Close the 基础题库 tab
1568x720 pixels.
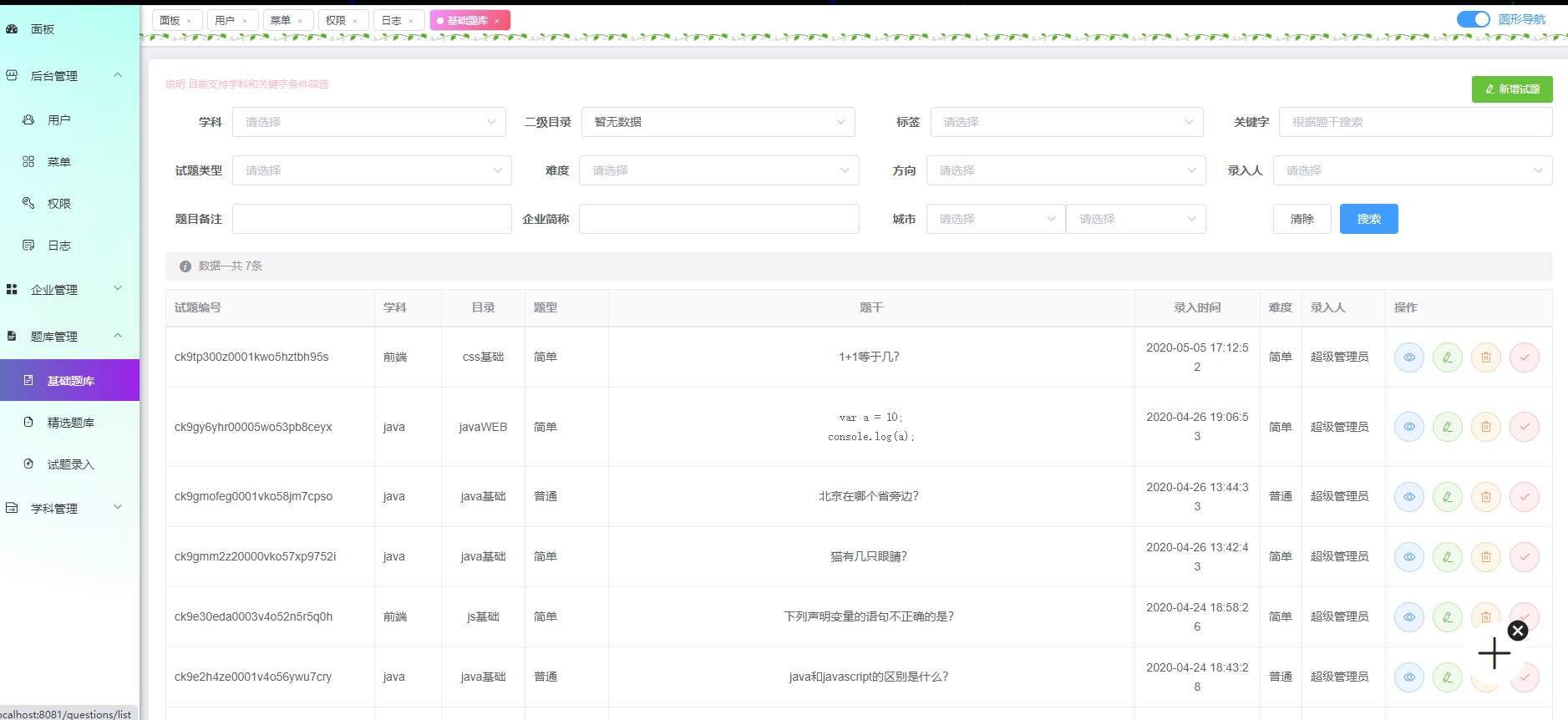point(497,21)
